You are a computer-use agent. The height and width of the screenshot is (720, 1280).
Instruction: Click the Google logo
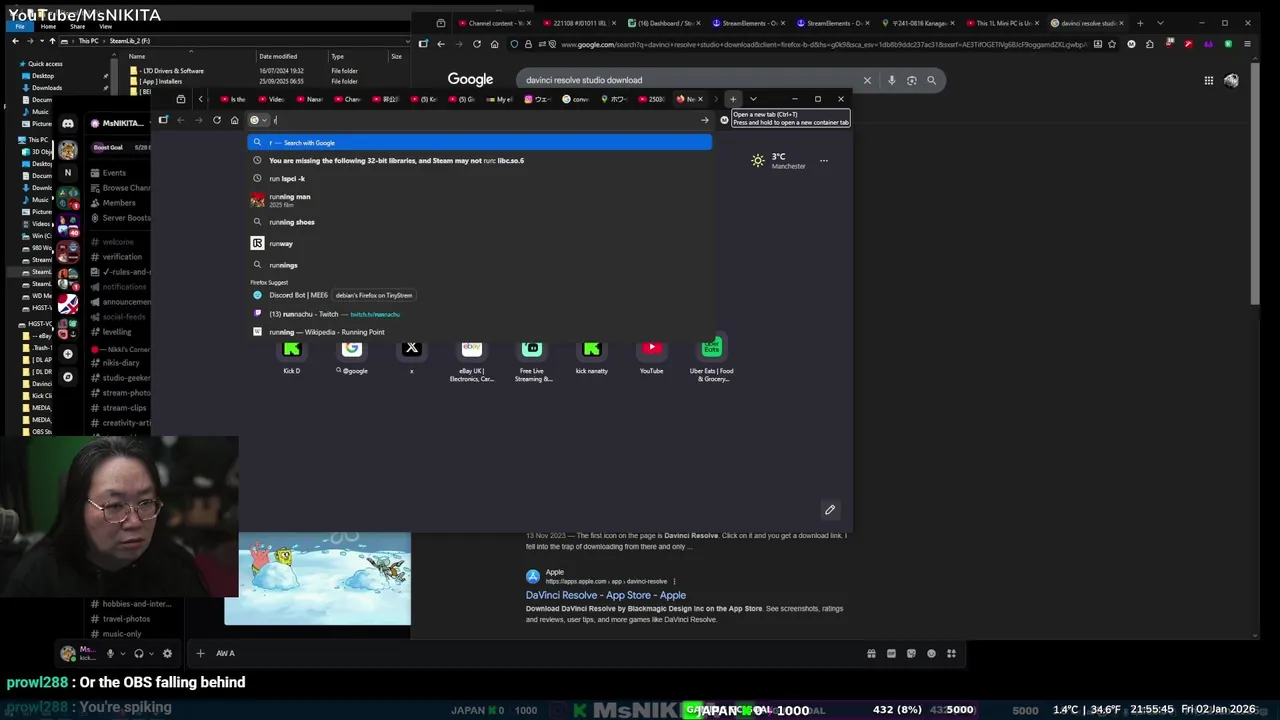coord(470,80)
